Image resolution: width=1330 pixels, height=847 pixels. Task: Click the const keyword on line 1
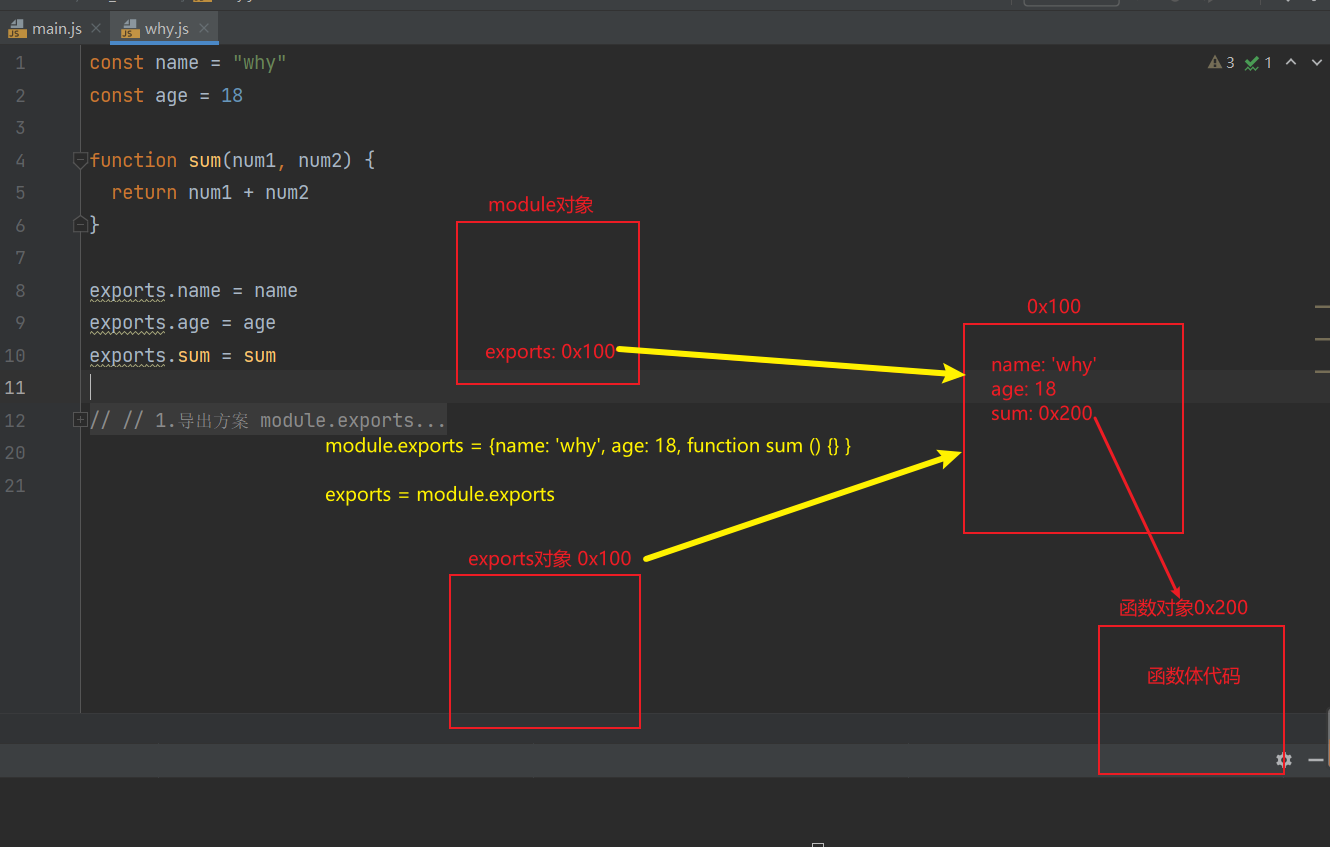(117, 63)
